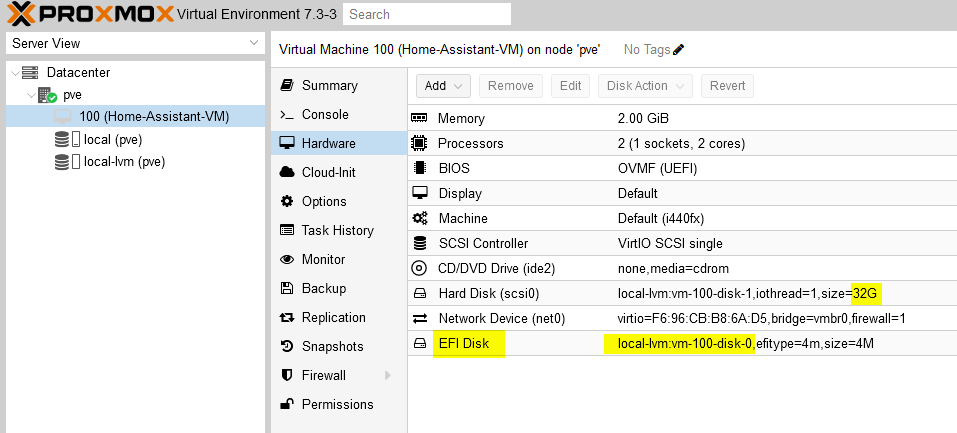Select the 100 (Home-Assistant-VM) tree item
This screenshot has width=957, height=433.
click(x=154, y=117)
